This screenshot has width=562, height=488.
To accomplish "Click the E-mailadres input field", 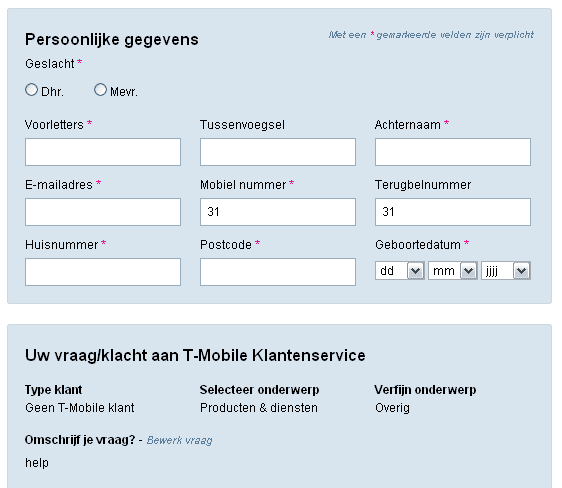I will point(103,212).
